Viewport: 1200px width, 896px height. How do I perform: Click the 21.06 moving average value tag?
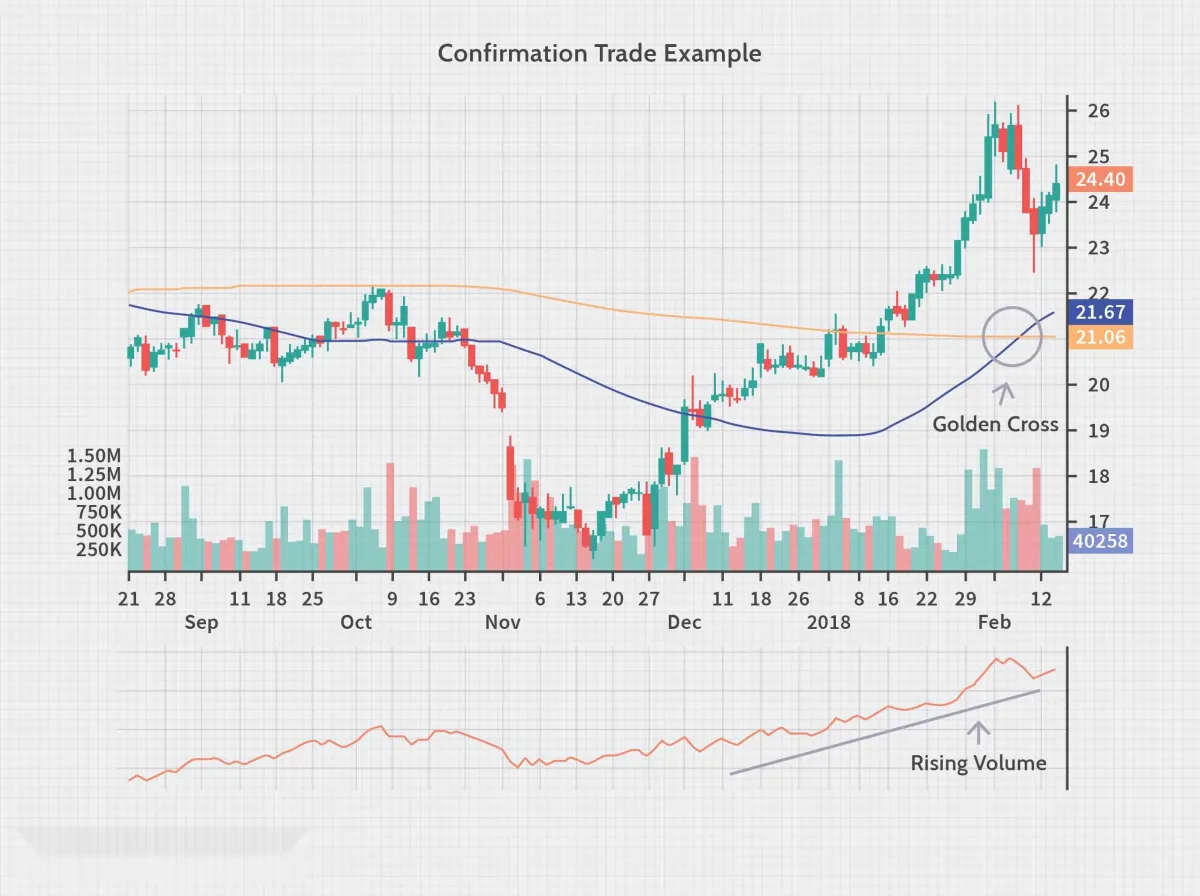1099,338
